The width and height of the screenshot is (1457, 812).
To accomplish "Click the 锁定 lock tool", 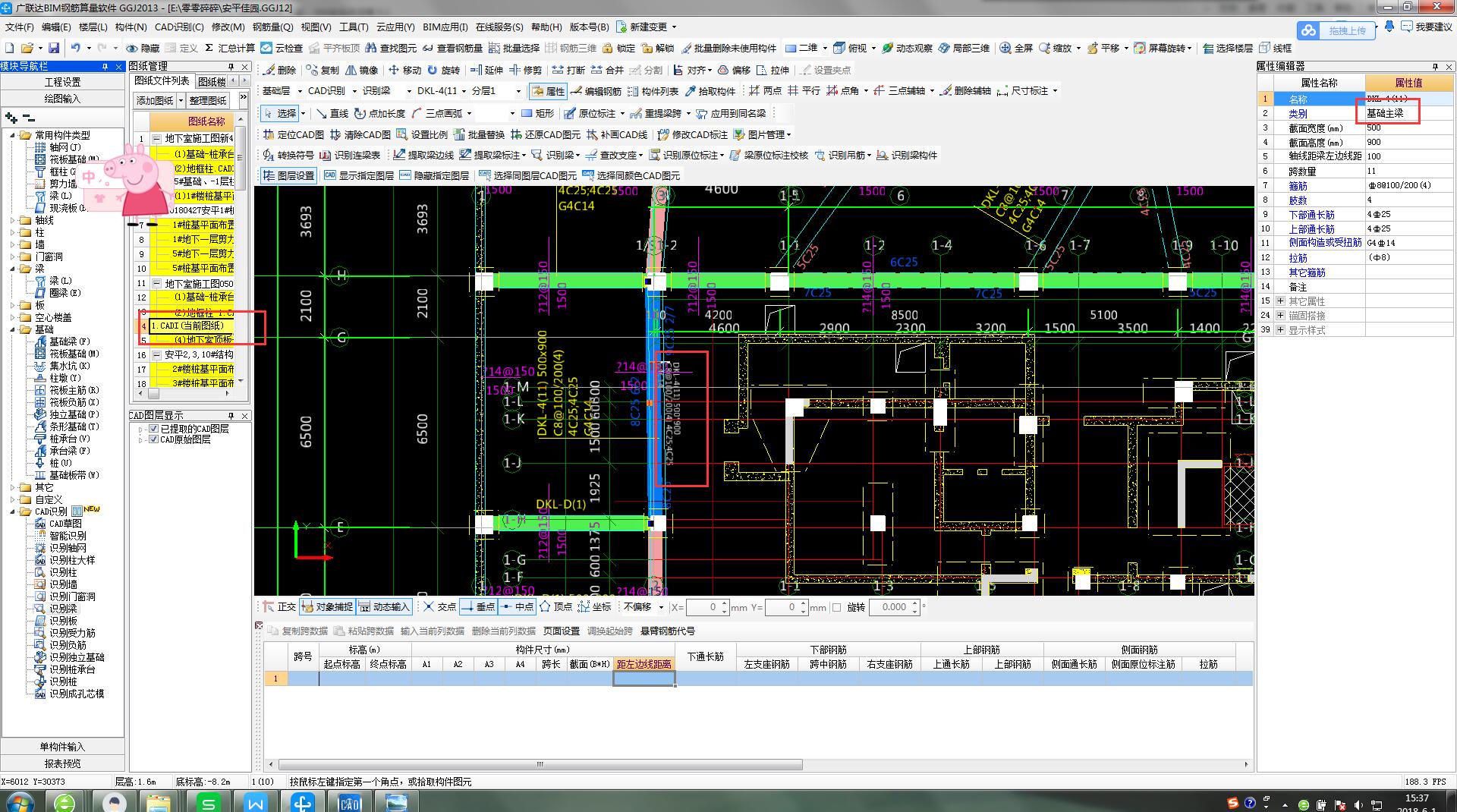I will click(x=618, y=48).
